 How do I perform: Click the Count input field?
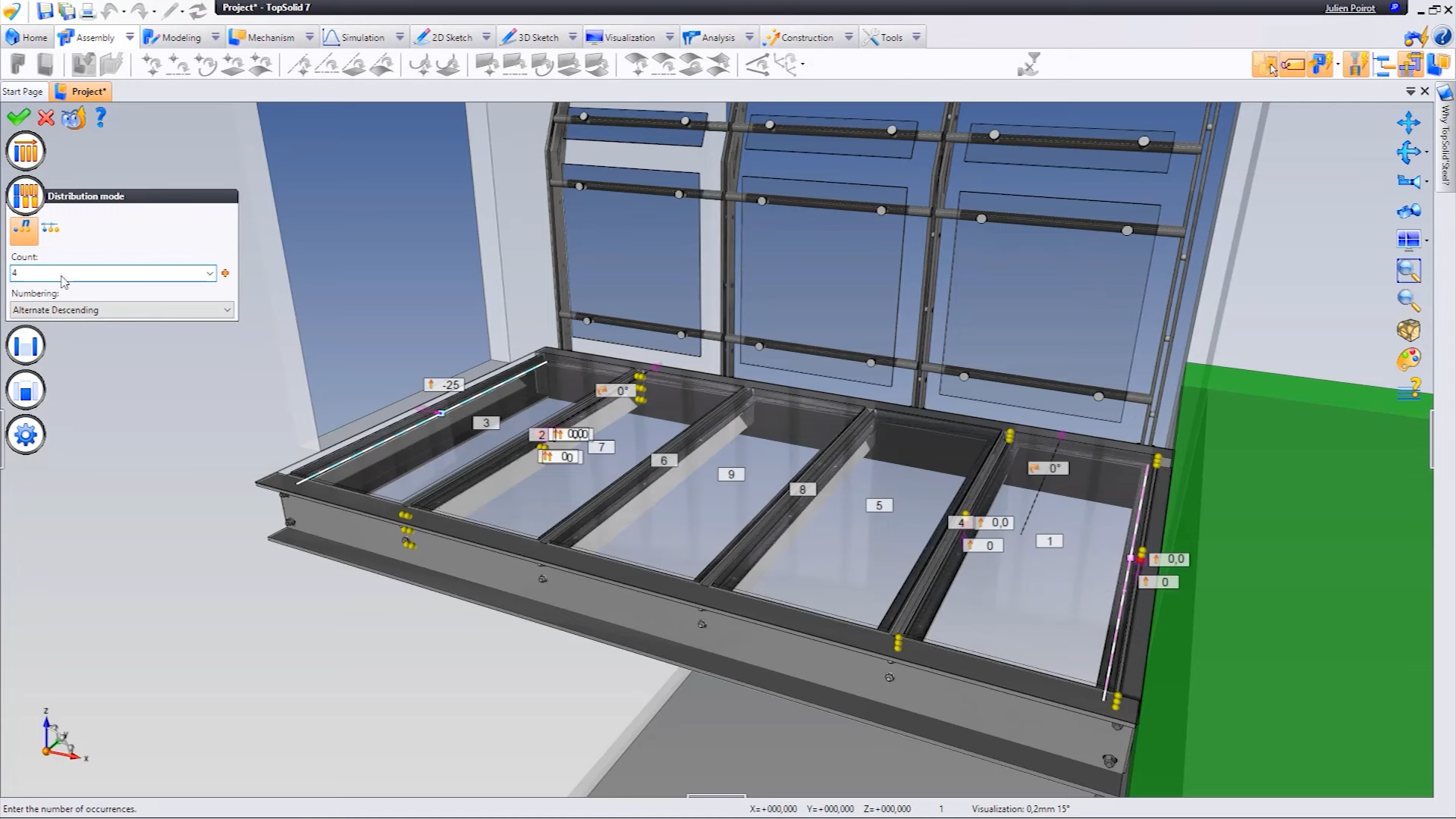point(106,273)
